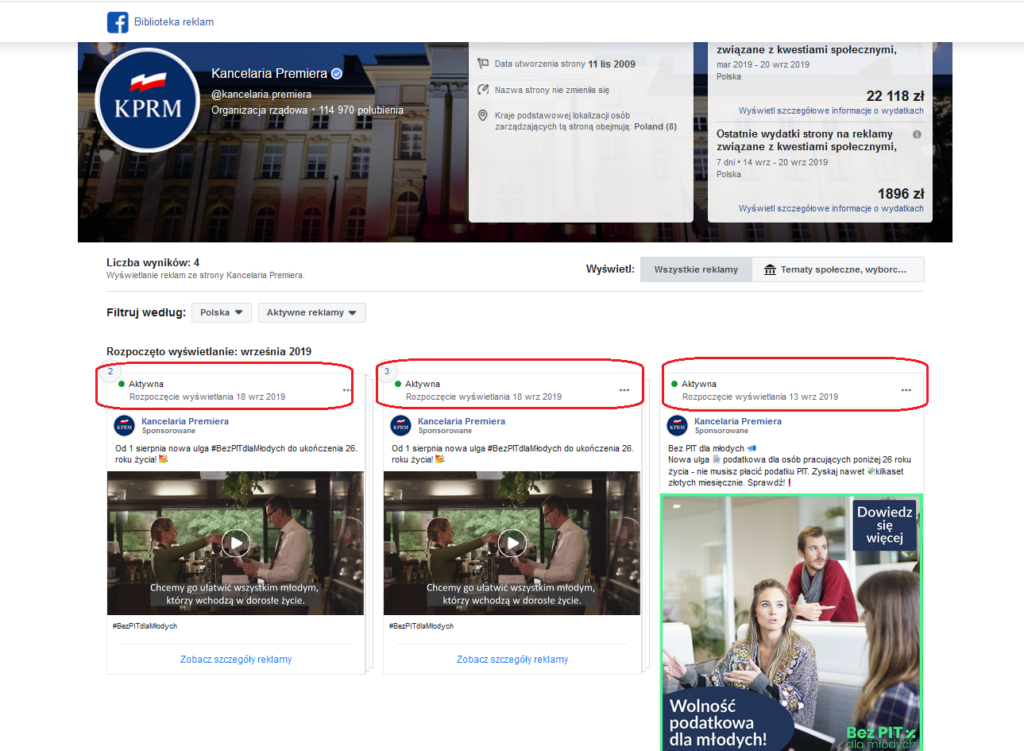
Task: Click the '22 118 zł' spending amount
Action: 895,96
